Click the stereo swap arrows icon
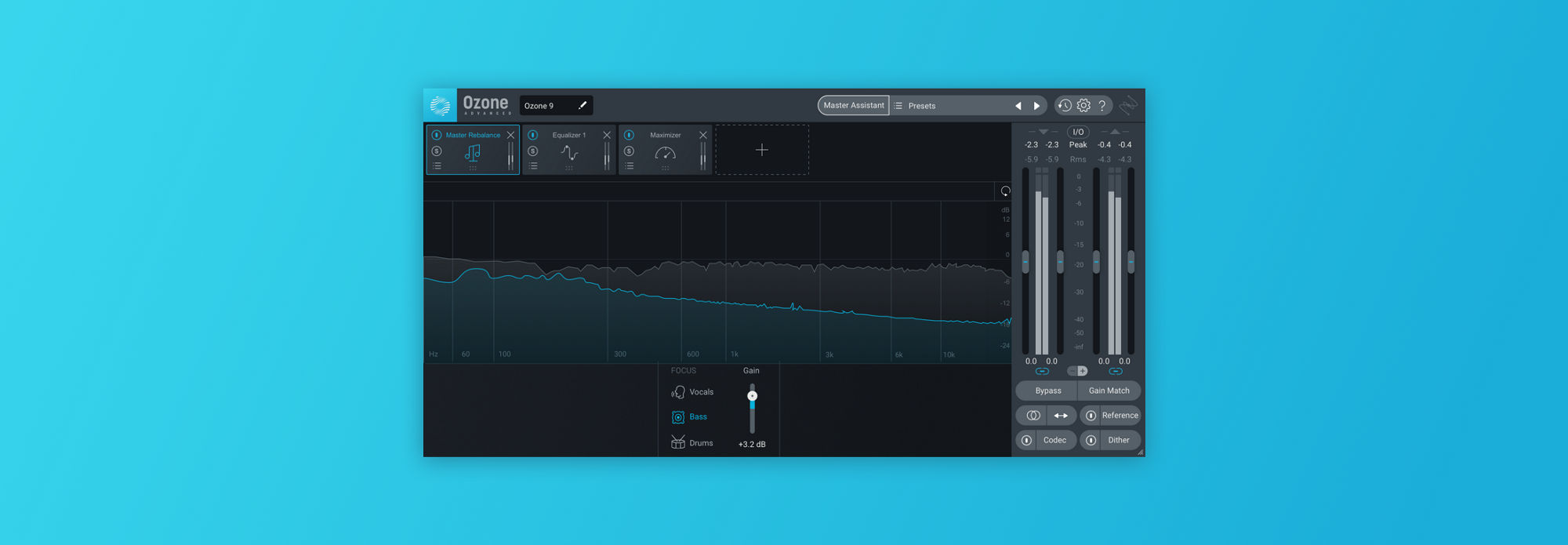This screenshot has width=1568, height=545. pos(1061,416)
